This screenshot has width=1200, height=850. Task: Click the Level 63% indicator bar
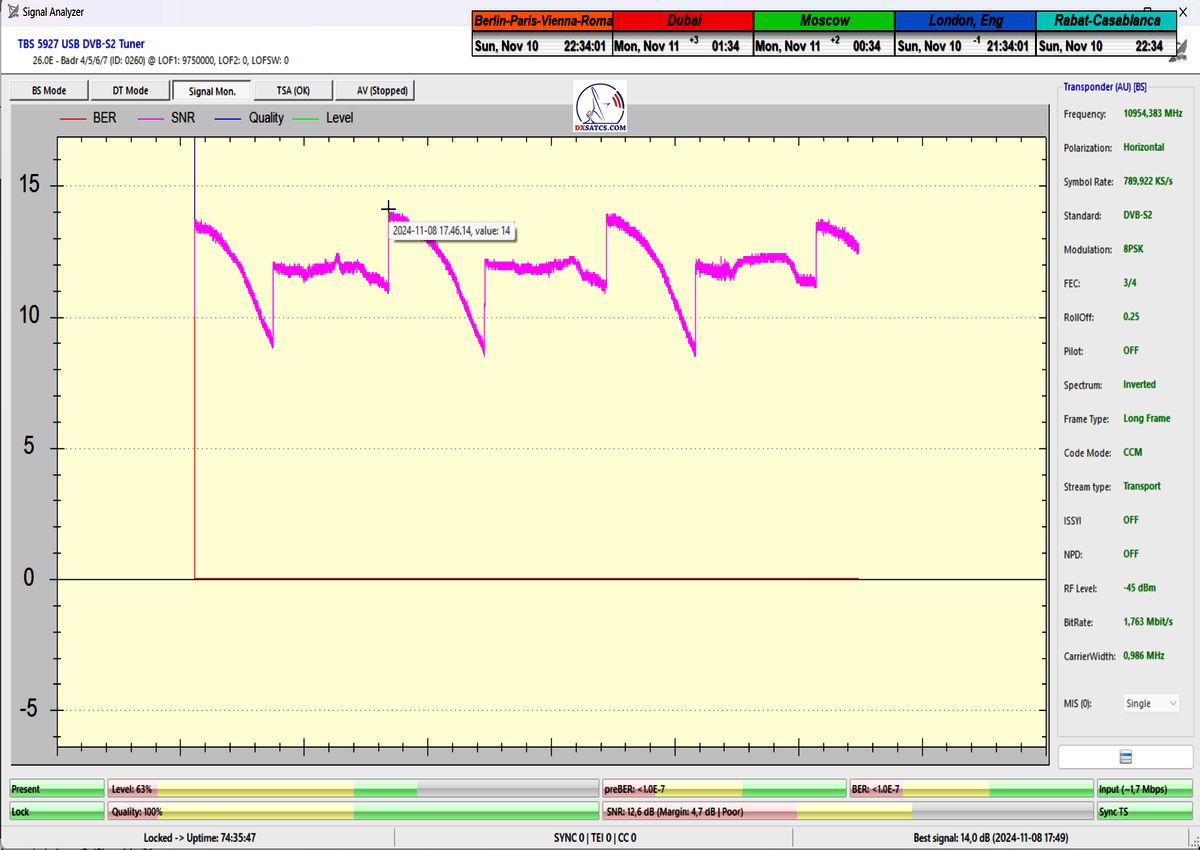click(x=353, y=790)
